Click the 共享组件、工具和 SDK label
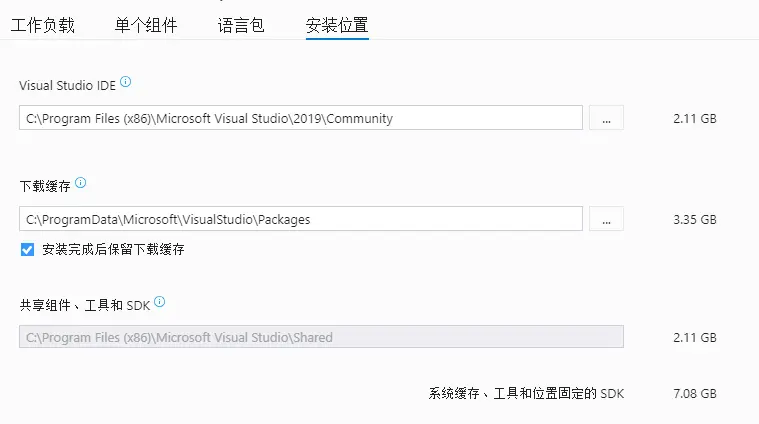 [85, 305]
